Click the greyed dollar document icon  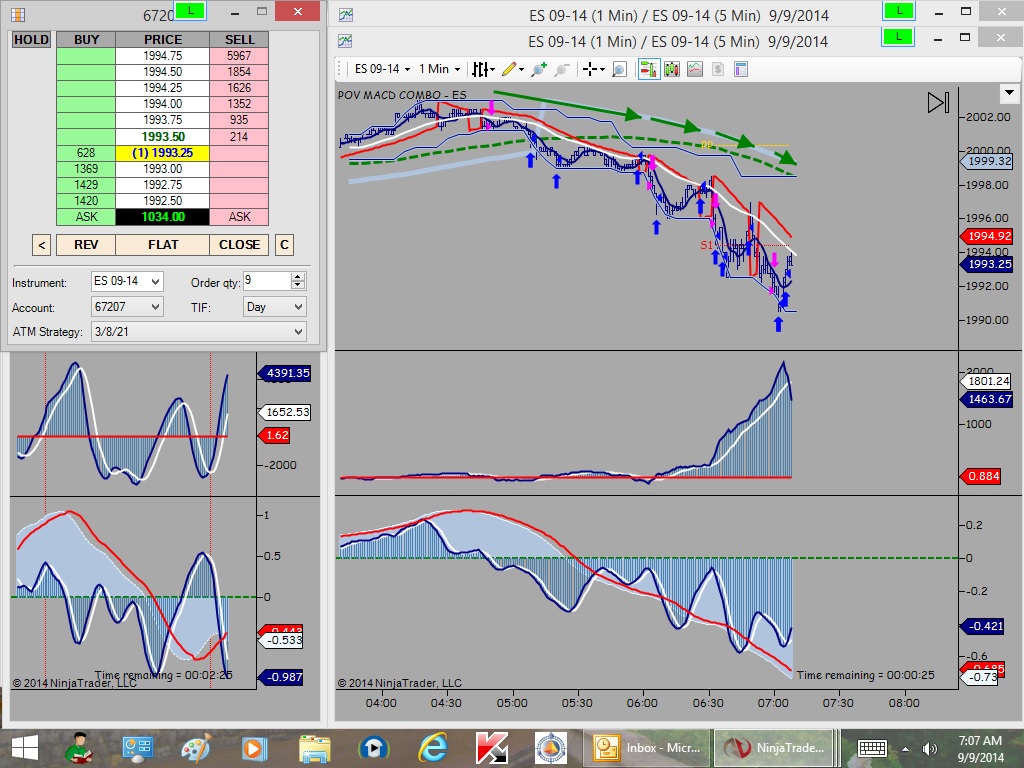pyautogui.click(x=718, y=69)
